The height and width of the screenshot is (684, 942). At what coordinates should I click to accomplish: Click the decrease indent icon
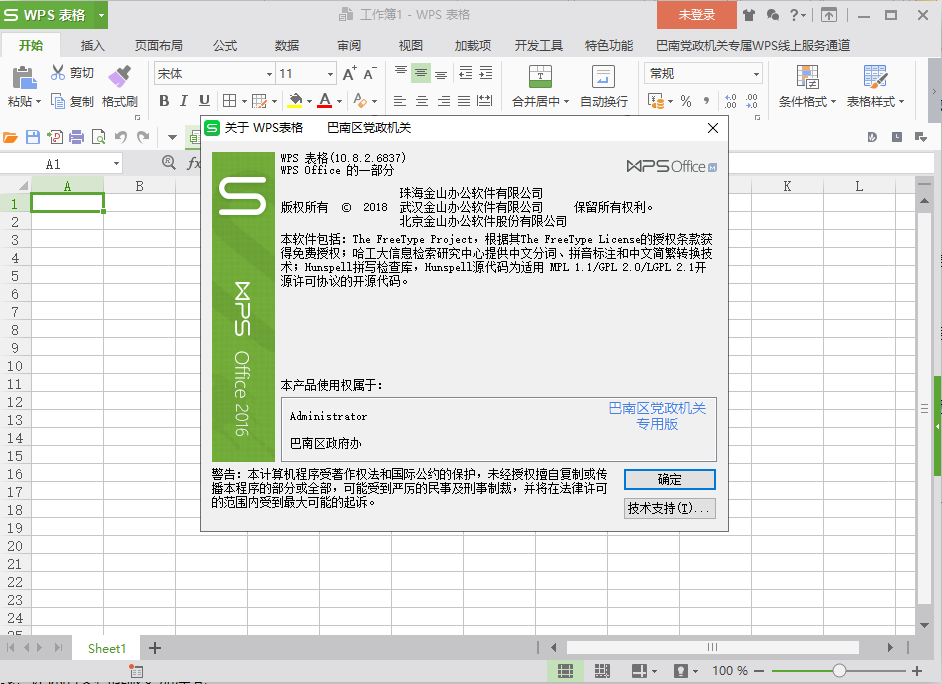click(x=466, y=73)
